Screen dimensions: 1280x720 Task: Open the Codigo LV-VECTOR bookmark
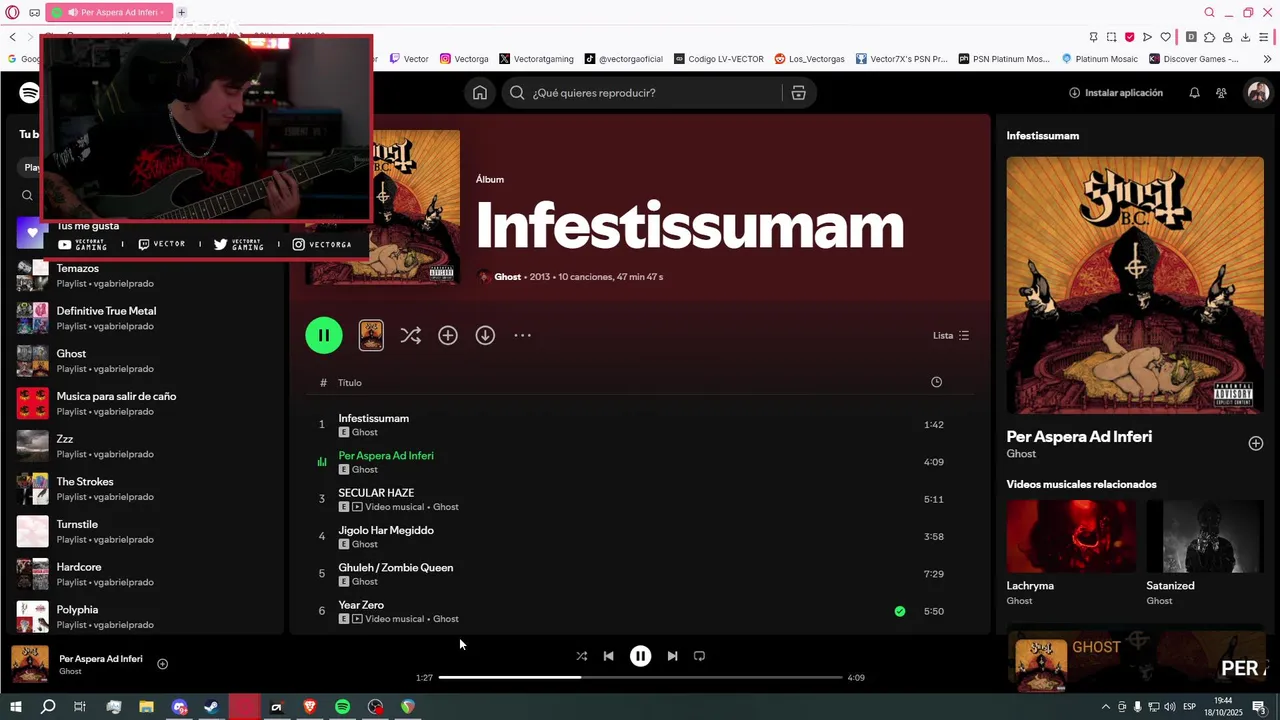(719, 59)
